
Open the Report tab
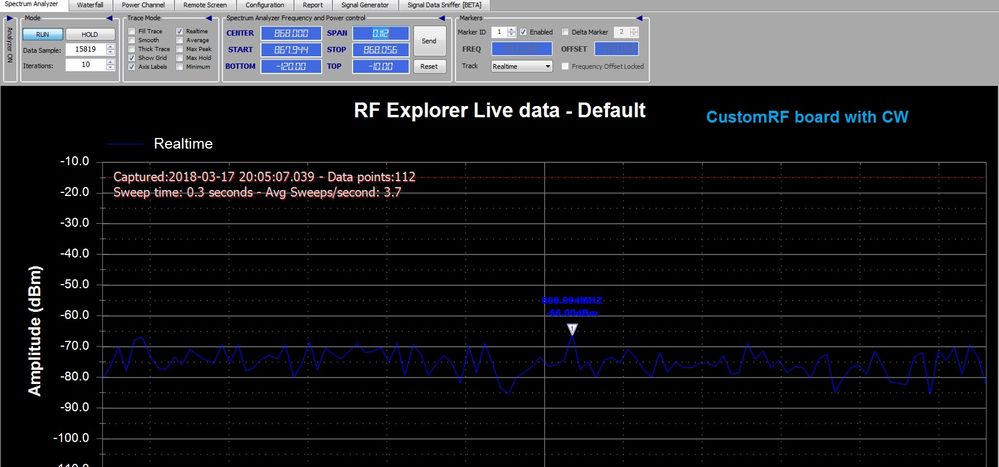pyautogui.click(x=312, y=4)
